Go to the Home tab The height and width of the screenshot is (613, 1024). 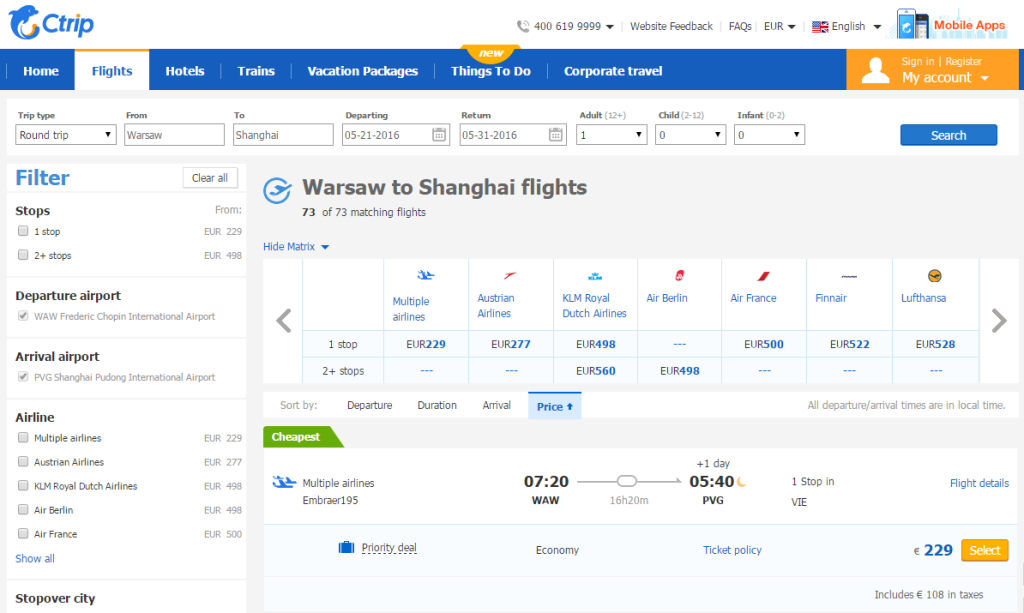pyautogui.click(x=40, y=71)
